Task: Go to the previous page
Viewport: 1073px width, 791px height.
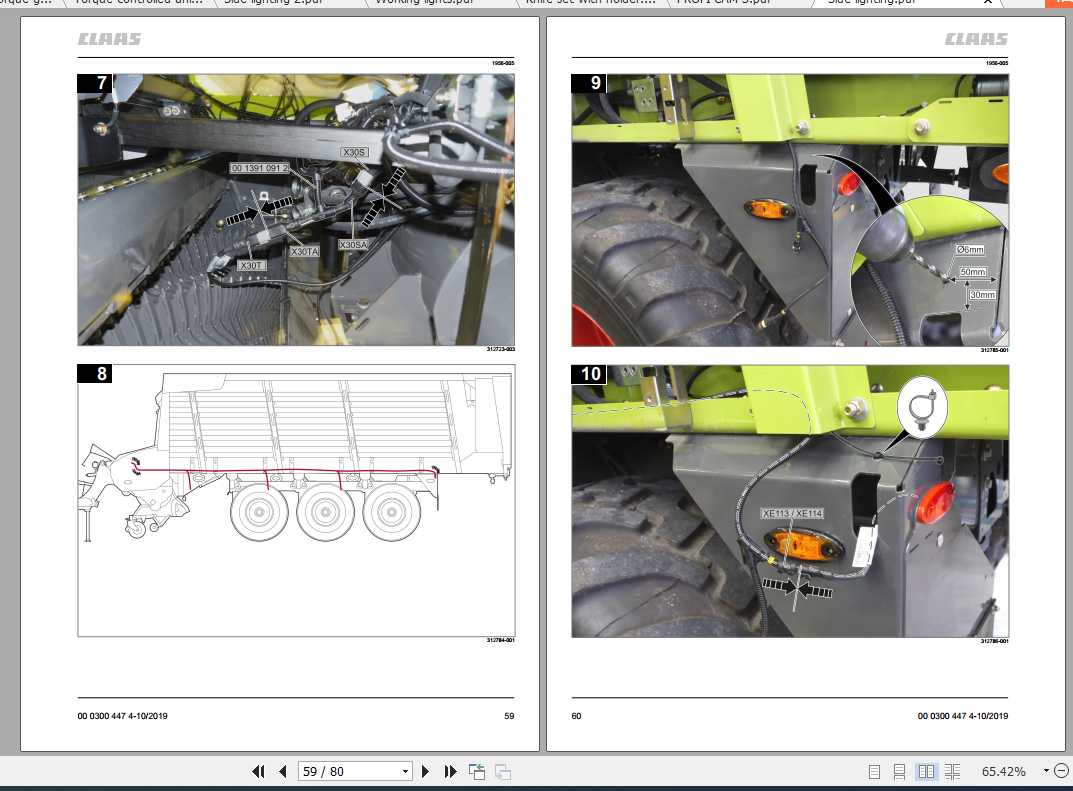Action: 283,771
